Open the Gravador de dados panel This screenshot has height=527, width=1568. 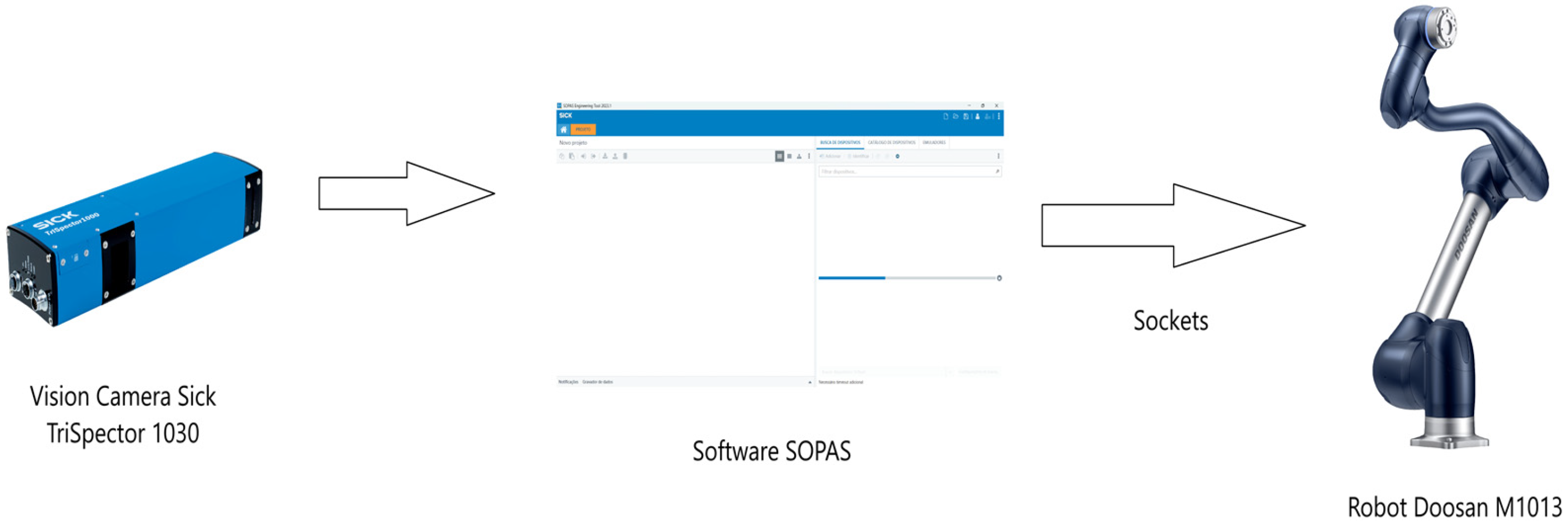(x=598, y=382)
